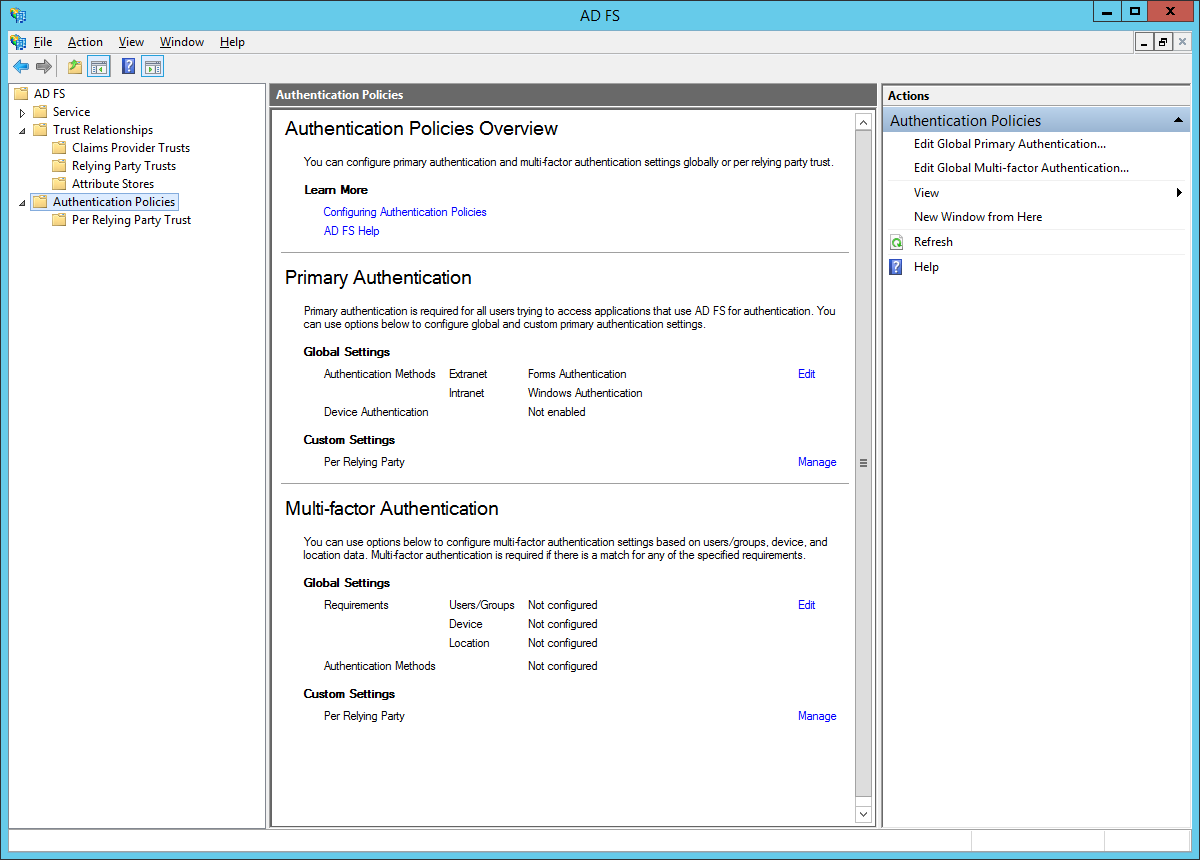This screenshot has height=860, width=1200.
Task: Open the File menu
Action: (x=43, y=42)
